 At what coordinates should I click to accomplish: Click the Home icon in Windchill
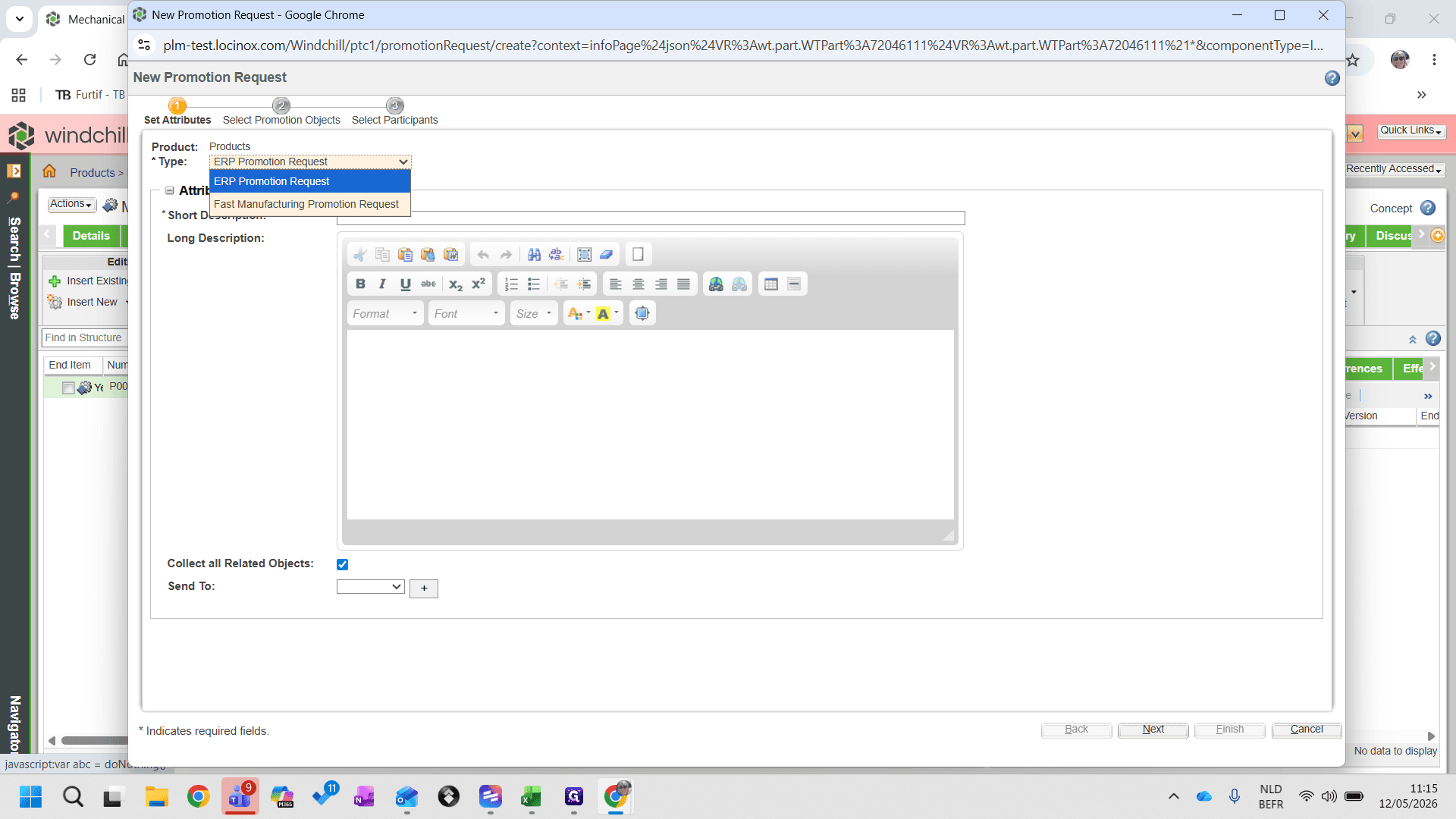pos(49,171)
